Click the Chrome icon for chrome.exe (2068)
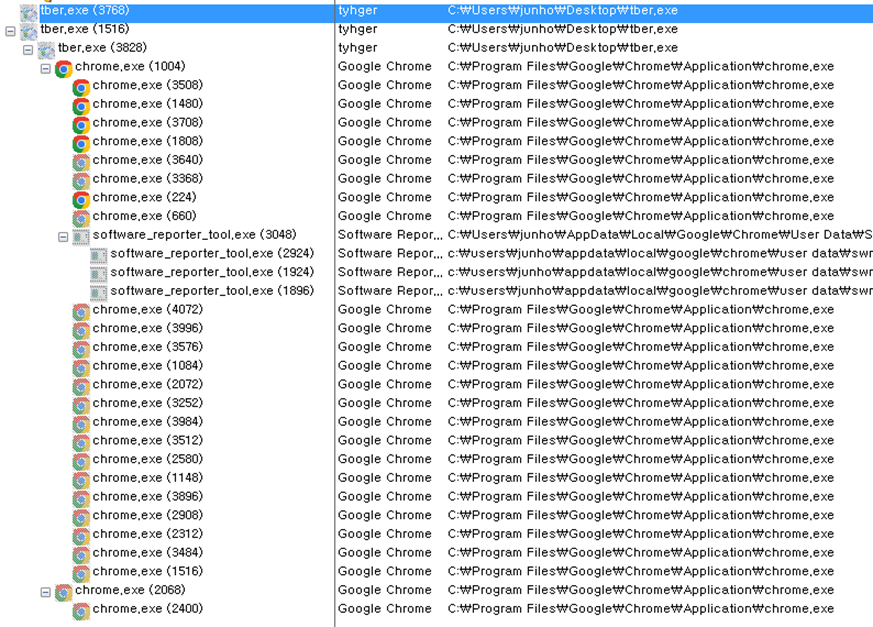873x627 pixels. coord(63,592)
